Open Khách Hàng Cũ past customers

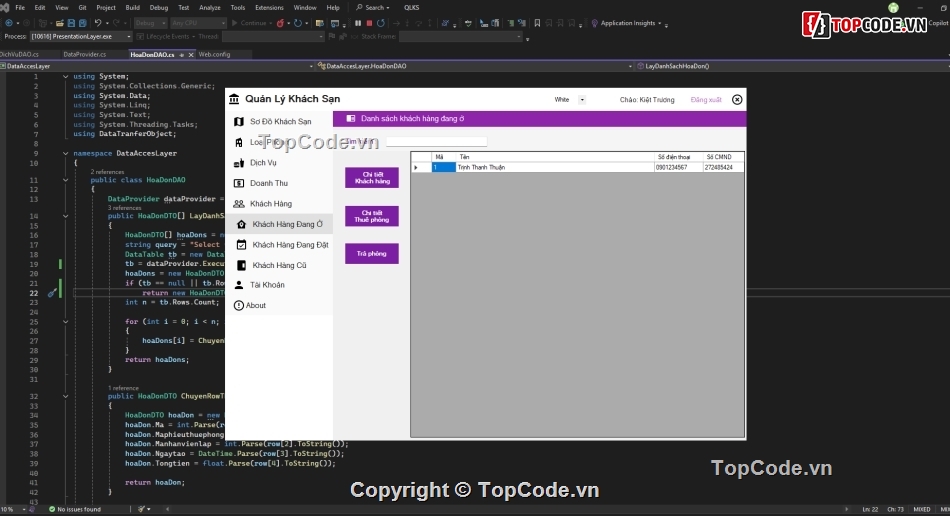tap(279, 265)
